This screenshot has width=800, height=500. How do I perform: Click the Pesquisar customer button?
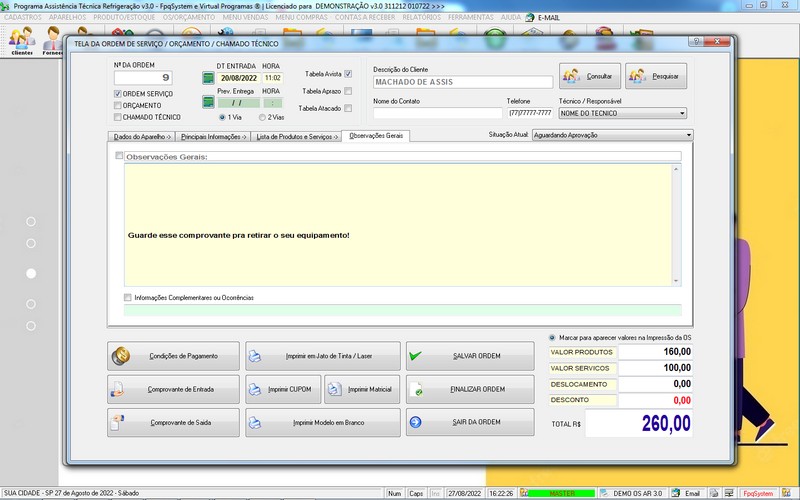pos(656,76)
